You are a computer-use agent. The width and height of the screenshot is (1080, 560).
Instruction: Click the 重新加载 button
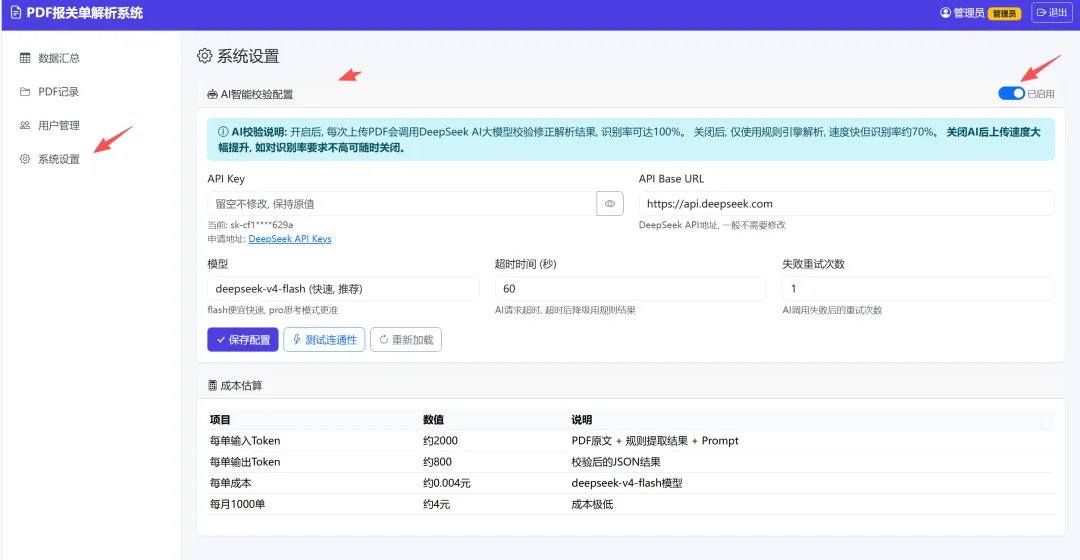[406, 340]
